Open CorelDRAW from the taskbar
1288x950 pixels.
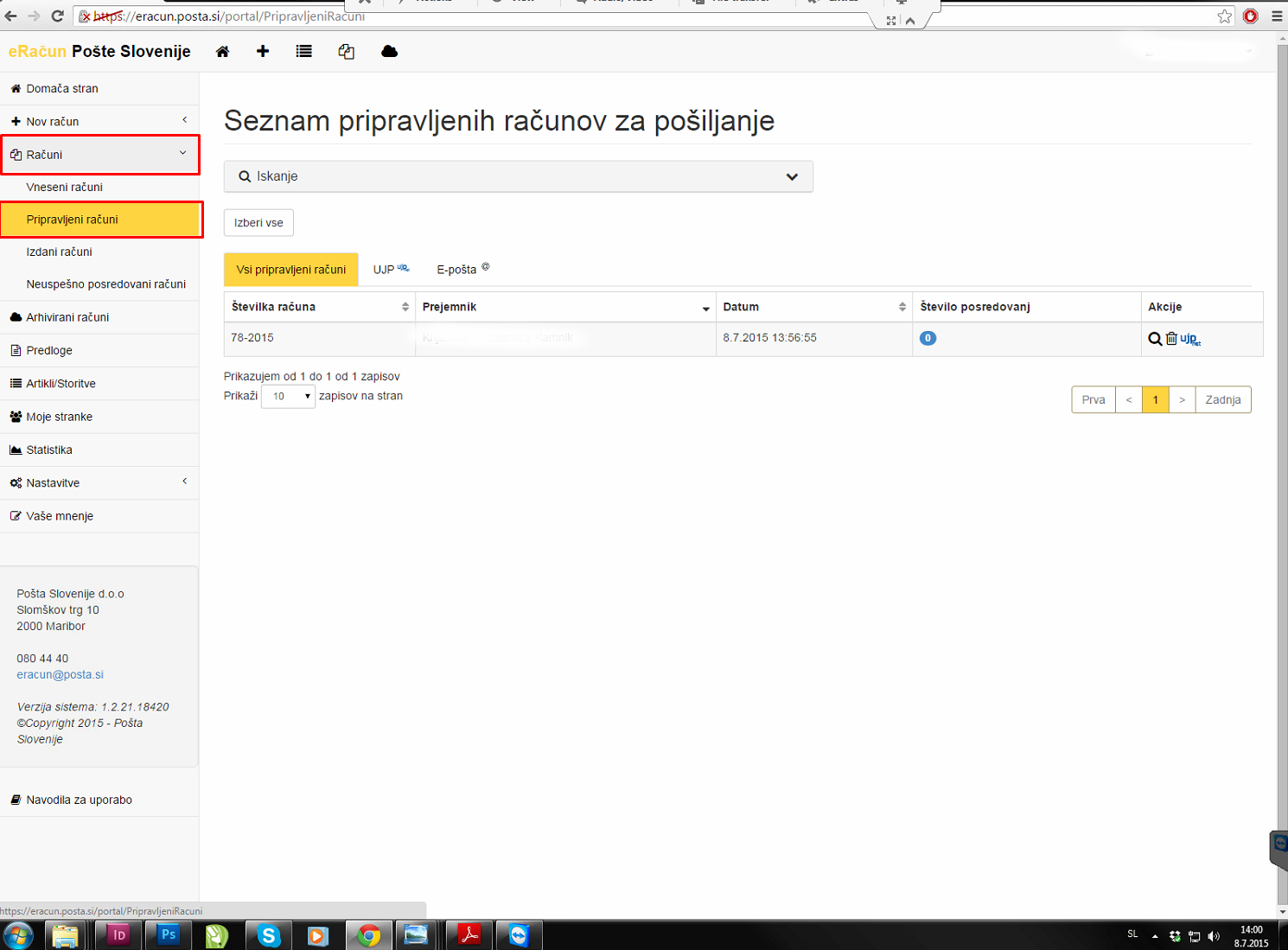[217, 935]
